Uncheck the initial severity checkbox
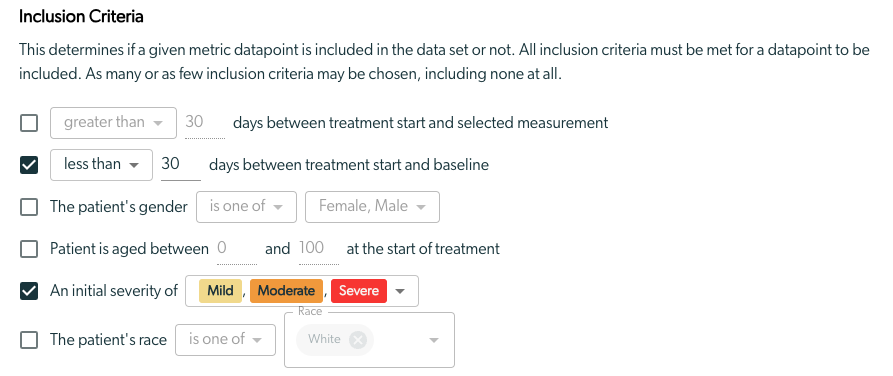The image size is (893, 376). 29,291
